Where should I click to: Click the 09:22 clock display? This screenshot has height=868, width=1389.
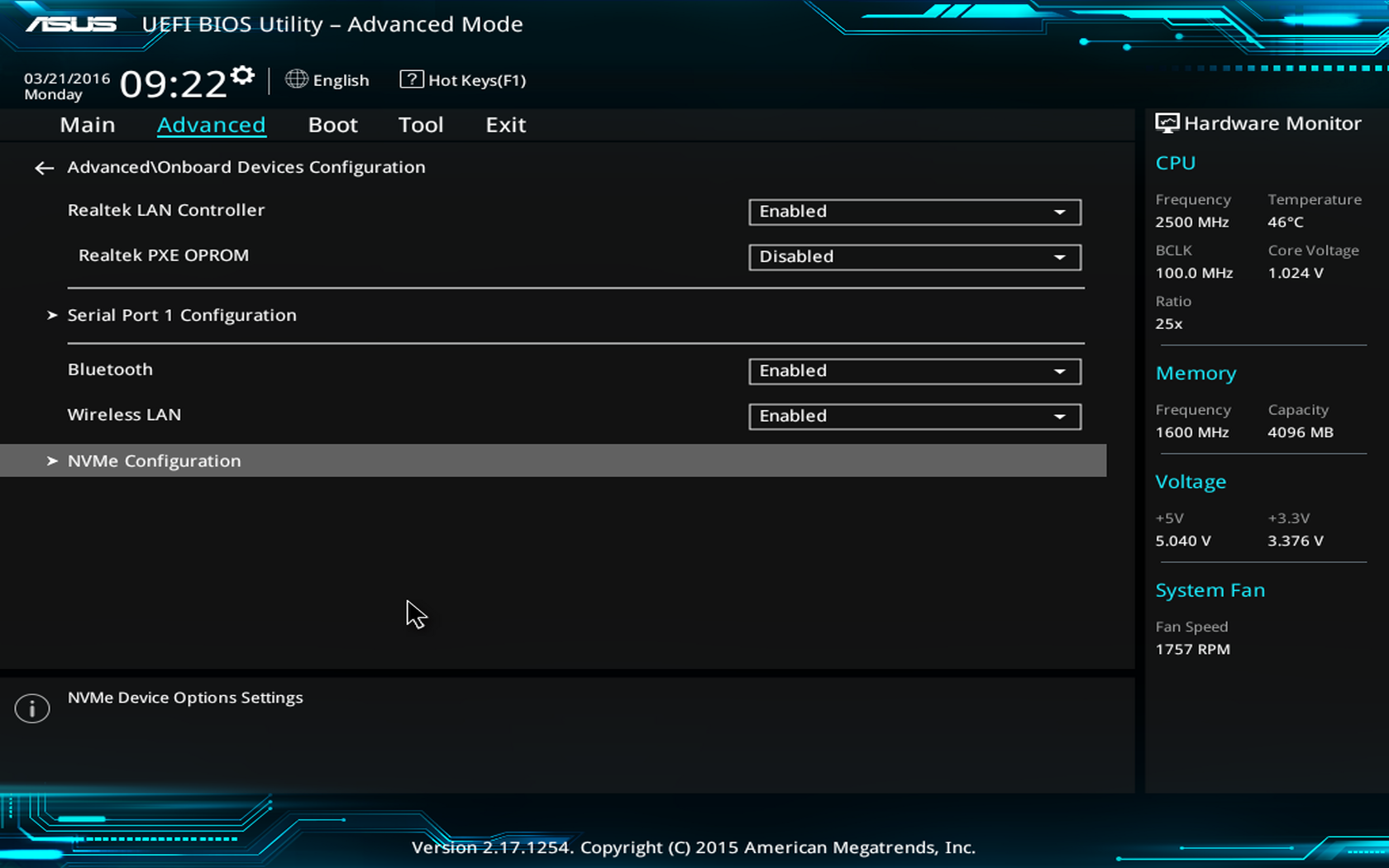(x=173, y=83)
